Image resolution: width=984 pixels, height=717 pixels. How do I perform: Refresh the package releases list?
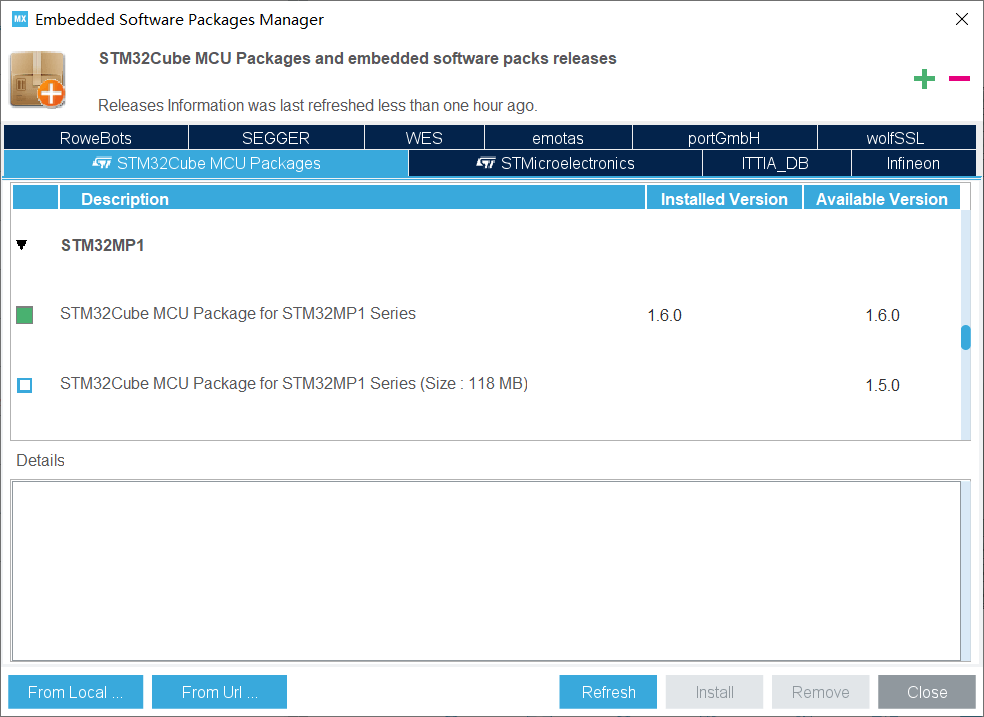608,692
